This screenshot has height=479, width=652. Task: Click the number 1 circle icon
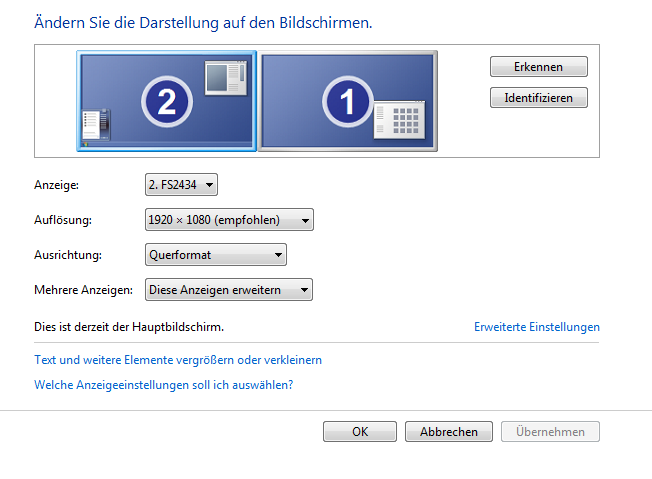pyautogui.click(x=348, y=101)
